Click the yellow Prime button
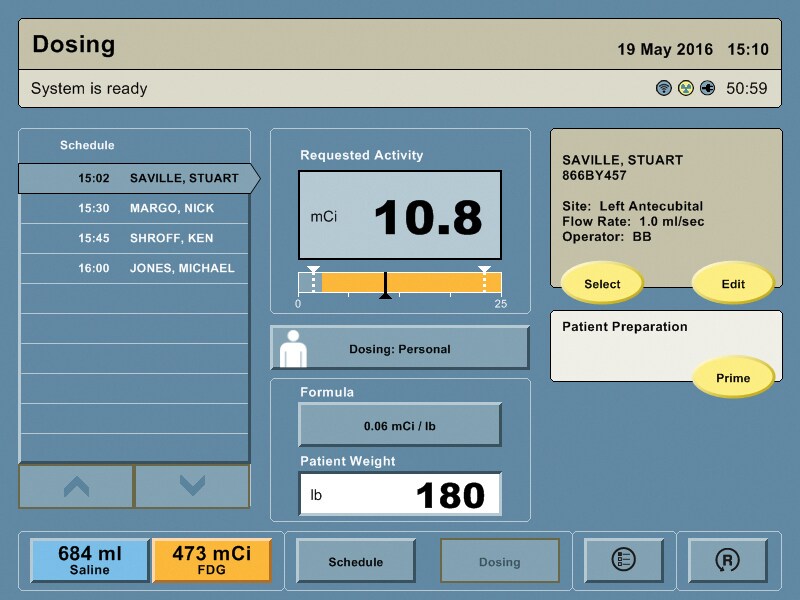 coord(733,378)
